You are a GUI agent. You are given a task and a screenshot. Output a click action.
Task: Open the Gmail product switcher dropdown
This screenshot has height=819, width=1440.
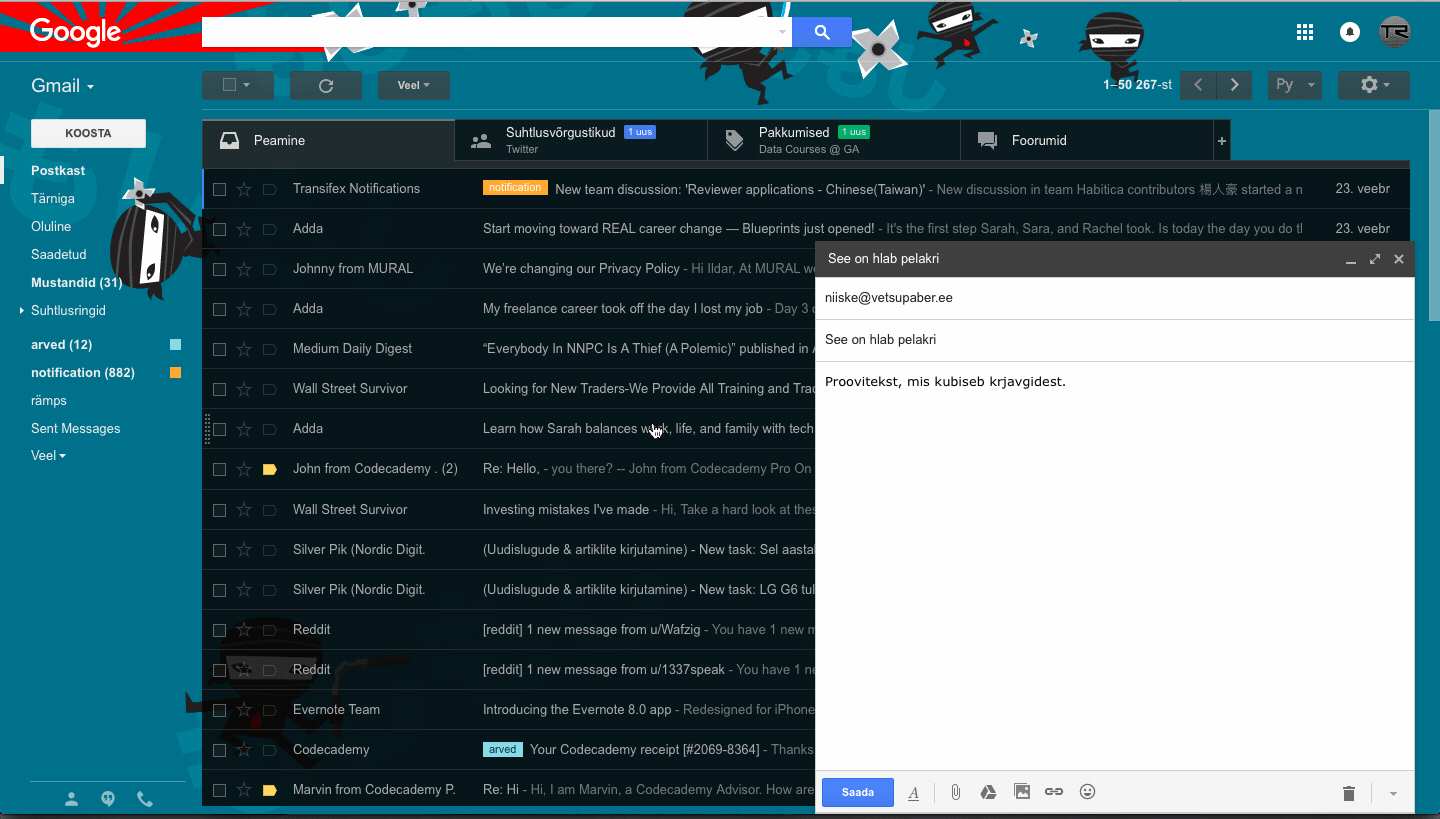(x=63, y=86)
